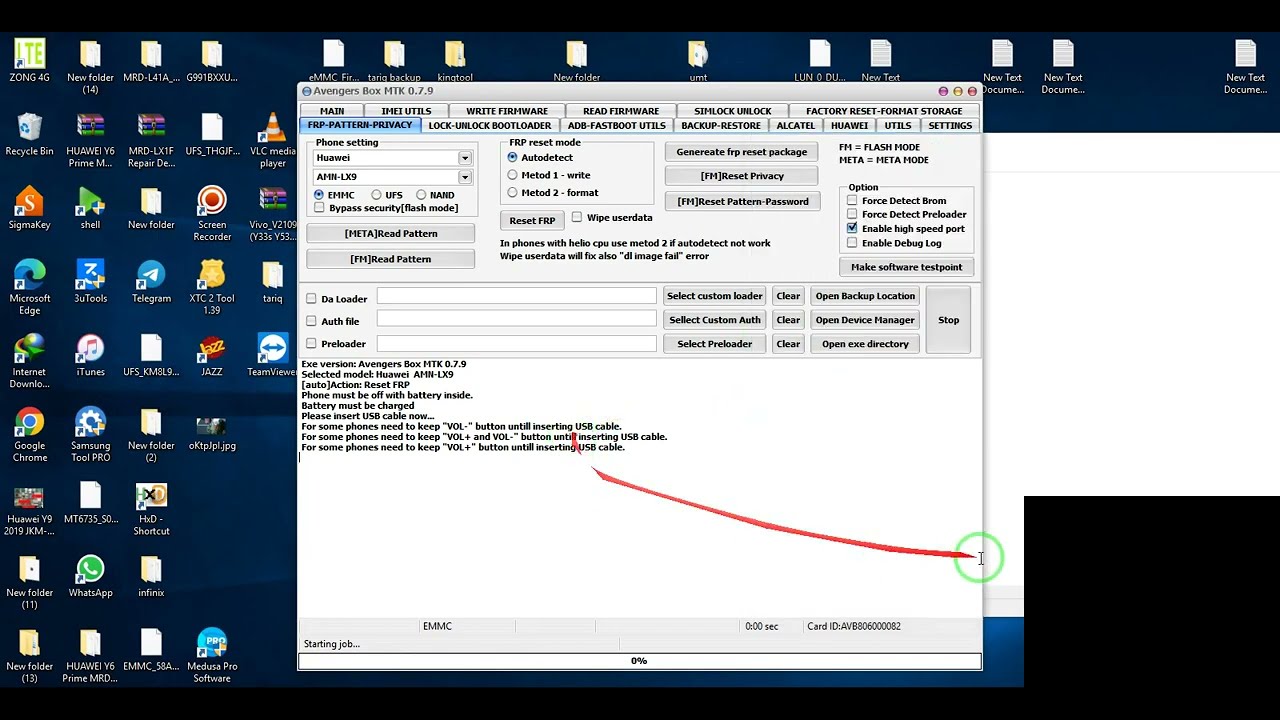Click the Reset FRP button

(532, 220)
